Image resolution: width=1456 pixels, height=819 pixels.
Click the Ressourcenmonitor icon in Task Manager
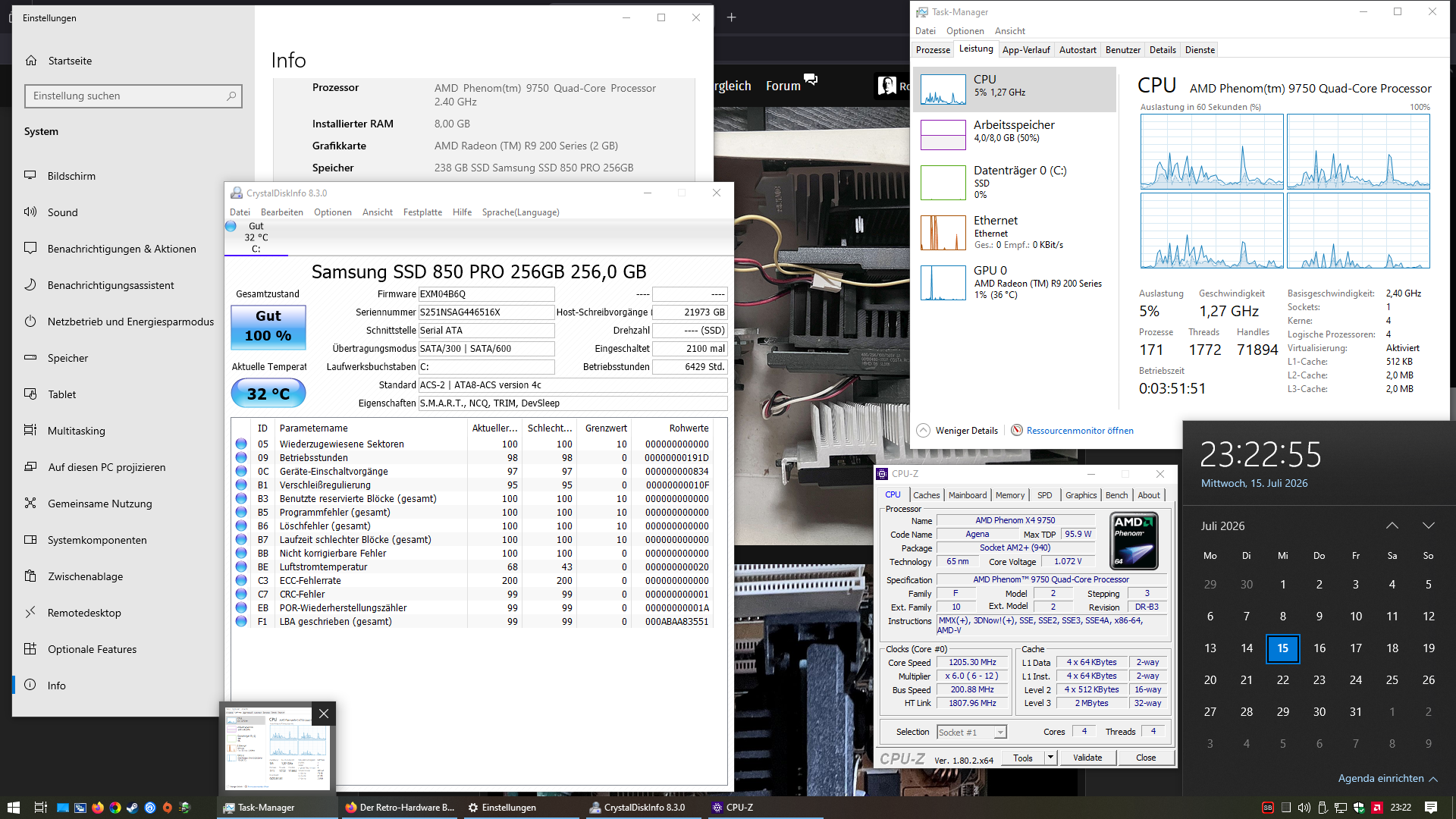pyautogui.click(x=1017, y=430)
